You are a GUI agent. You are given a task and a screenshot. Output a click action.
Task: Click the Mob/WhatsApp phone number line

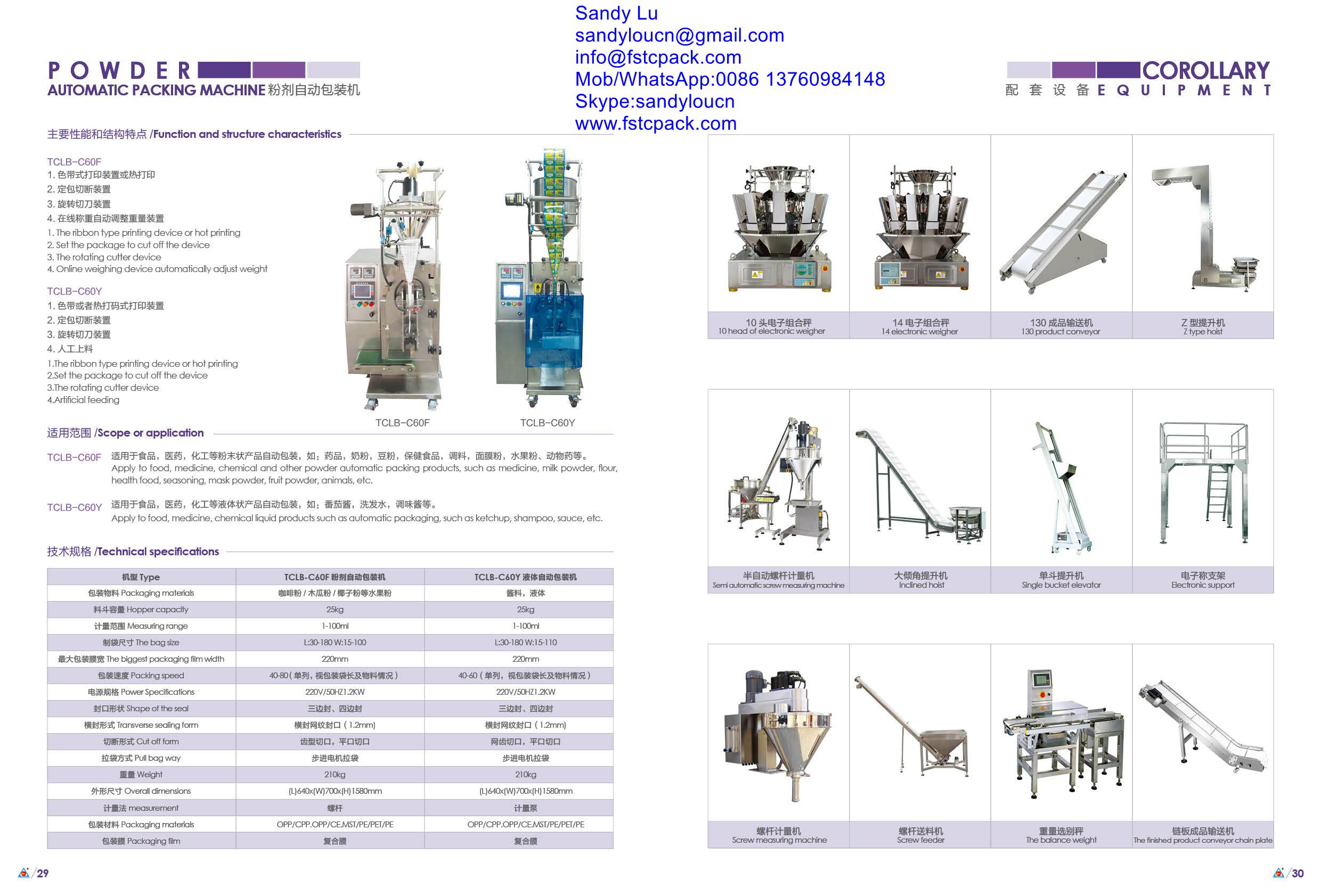click(730, 79)
